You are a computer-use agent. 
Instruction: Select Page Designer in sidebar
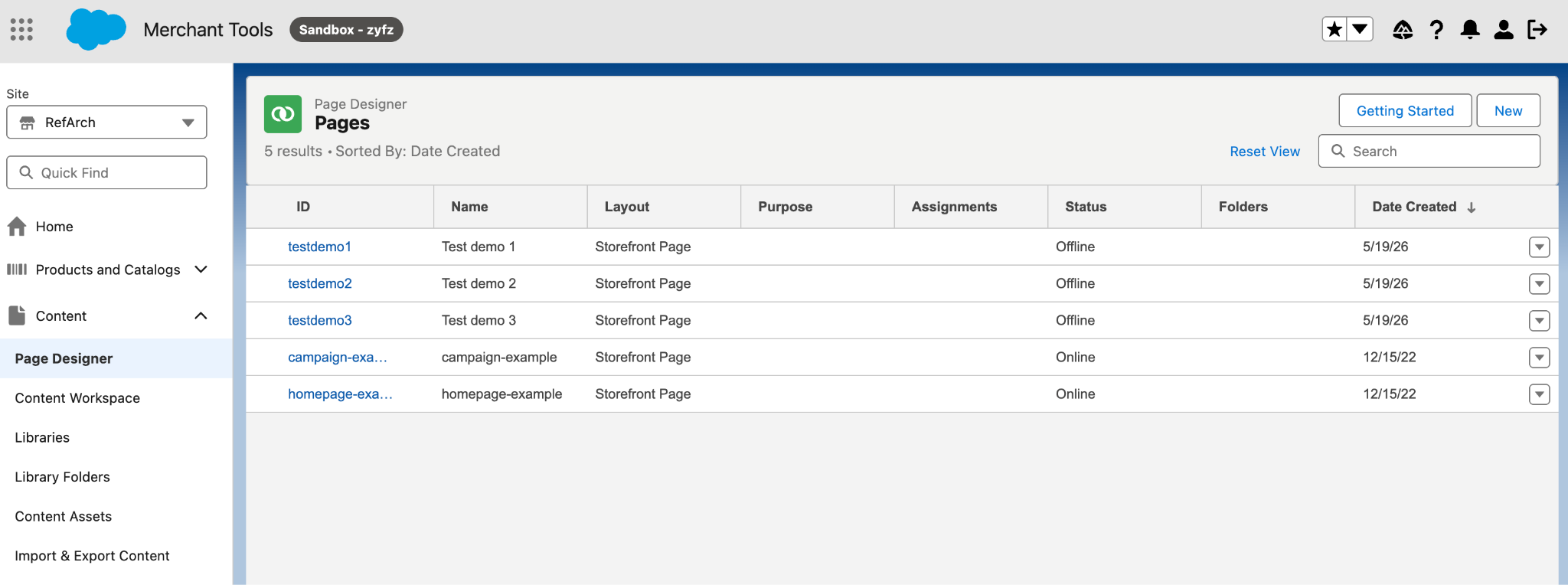(x=116, y=358)
